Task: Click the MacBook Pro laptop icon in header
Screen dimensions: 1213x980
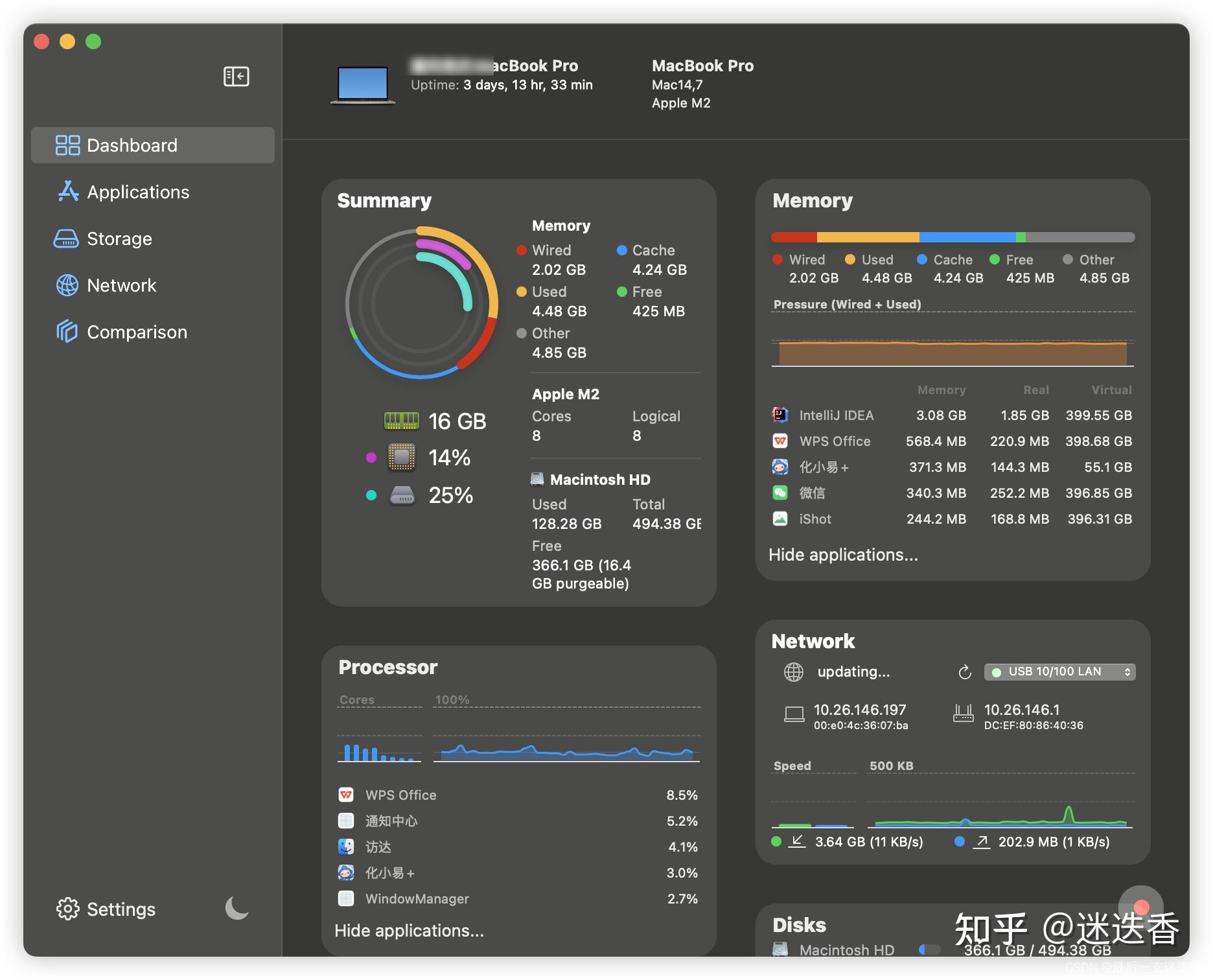Action: pos(362,83)
